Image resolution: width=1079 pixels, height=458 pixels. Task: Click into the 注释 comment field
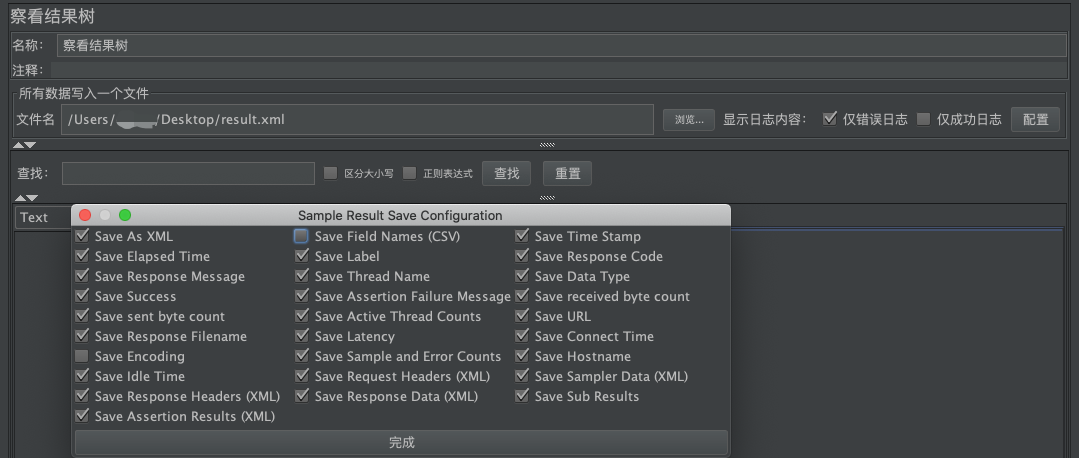pos(559,70)
